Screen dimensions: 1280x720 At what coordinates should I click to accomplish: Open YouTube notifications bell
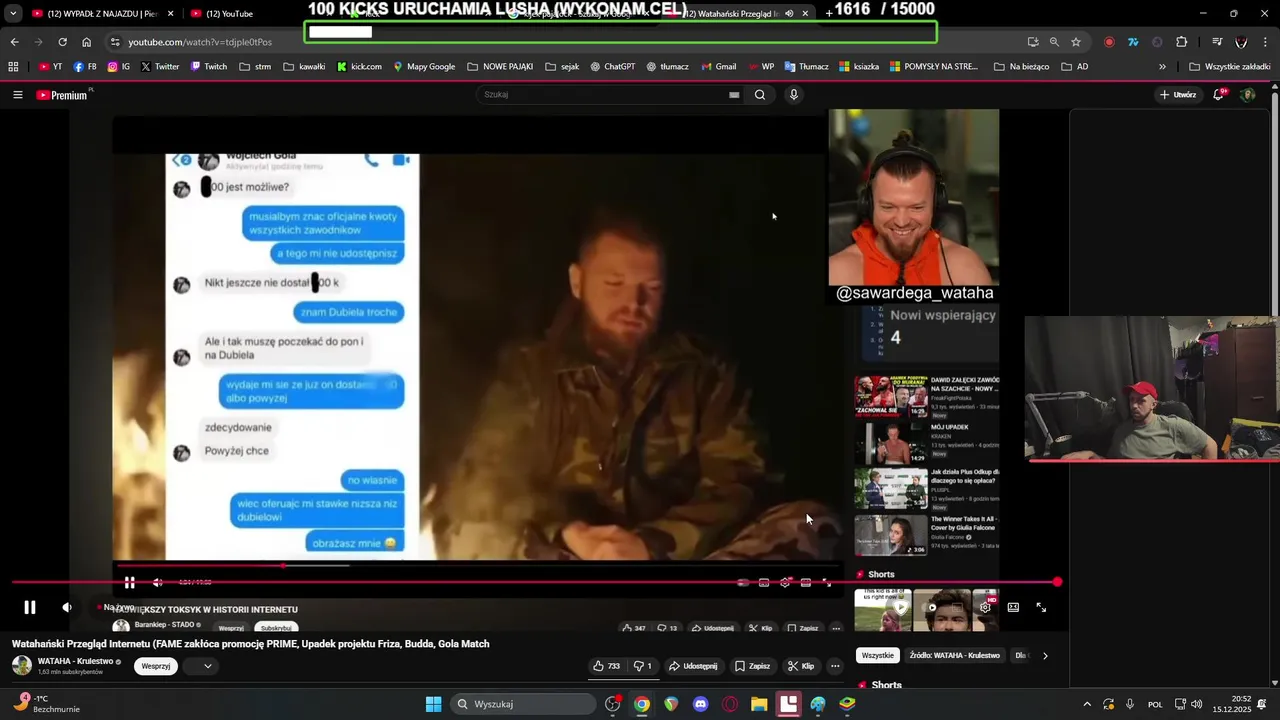click(x=1219, y=95)
